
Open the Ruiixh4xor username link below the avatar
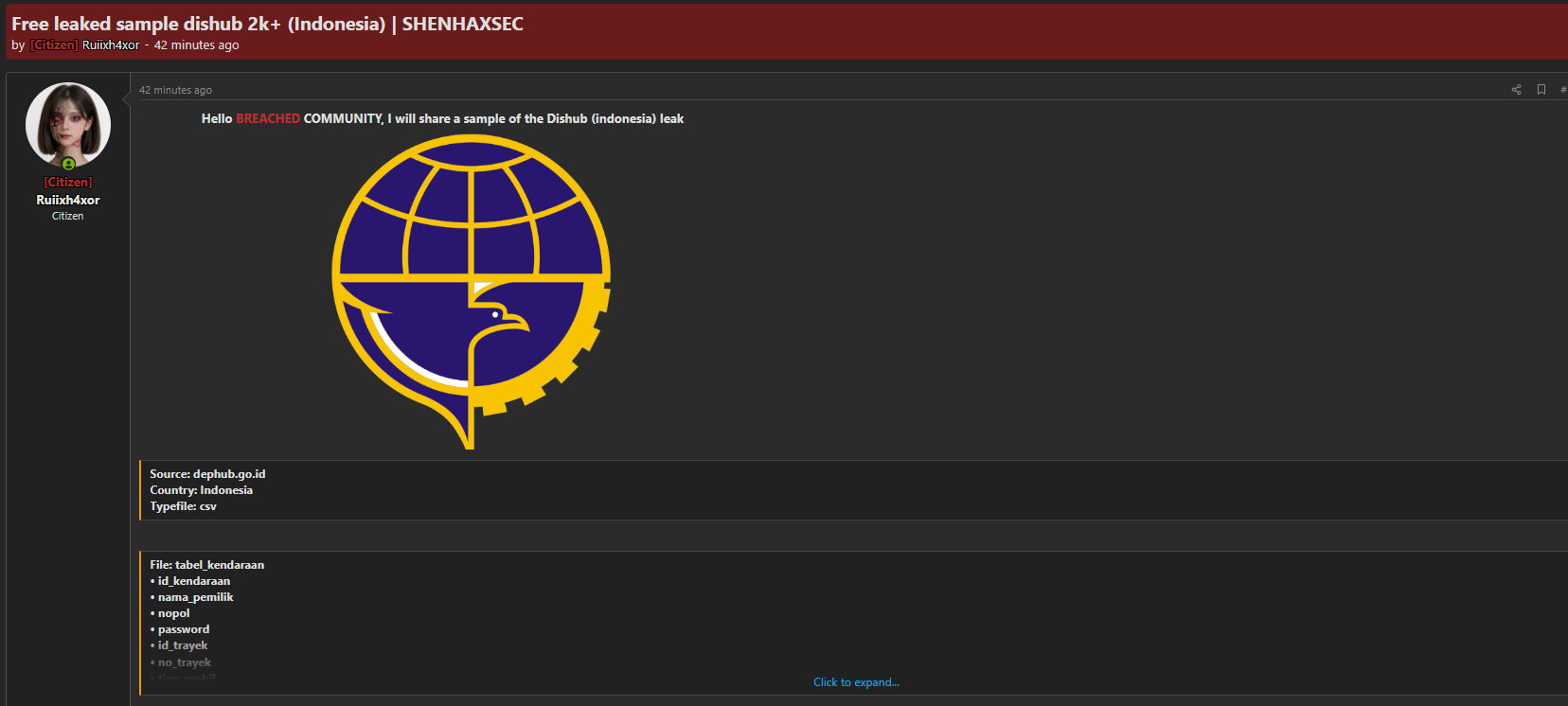tap(68, 200)
